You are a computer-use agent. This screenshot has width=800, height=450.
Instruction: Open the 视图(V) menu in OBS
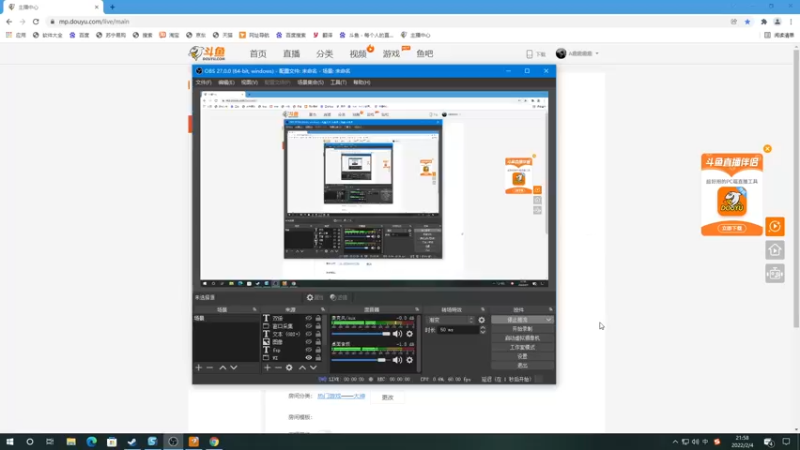[x=249, y=82]
